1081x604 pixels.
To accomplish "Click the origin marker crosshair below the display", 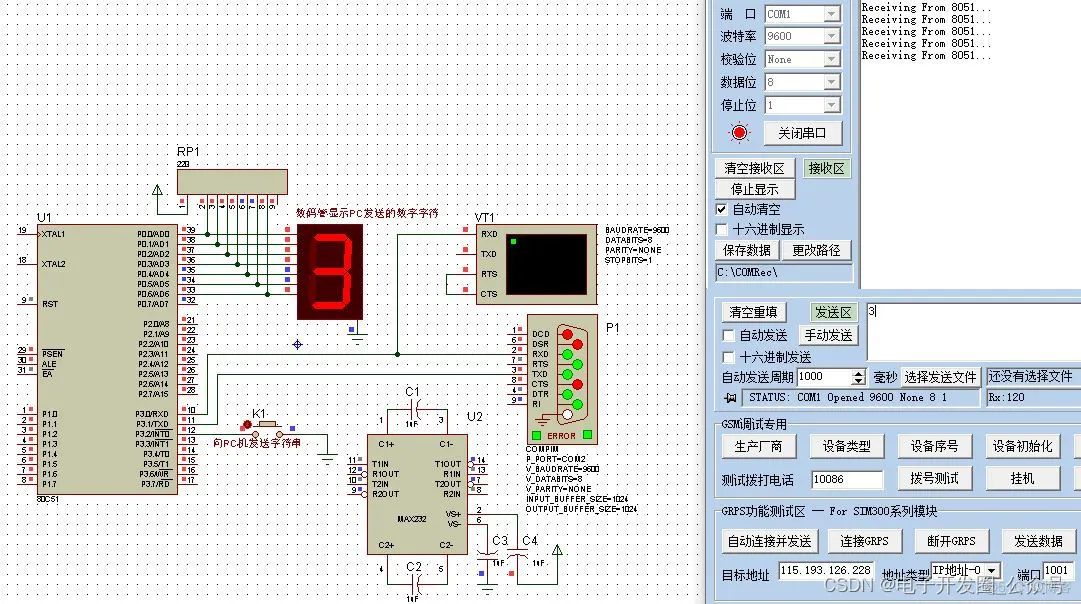I will tap(297, 344).
